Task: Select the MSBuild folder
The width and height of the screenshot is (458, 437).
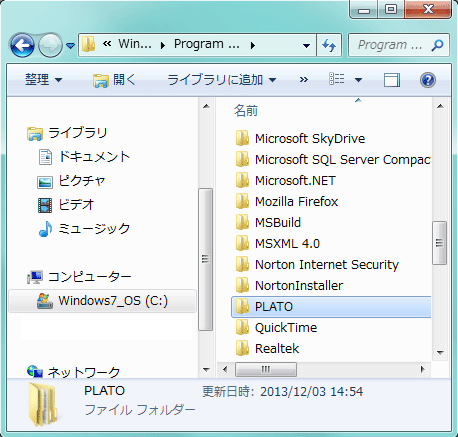Action: pos(268,223)
